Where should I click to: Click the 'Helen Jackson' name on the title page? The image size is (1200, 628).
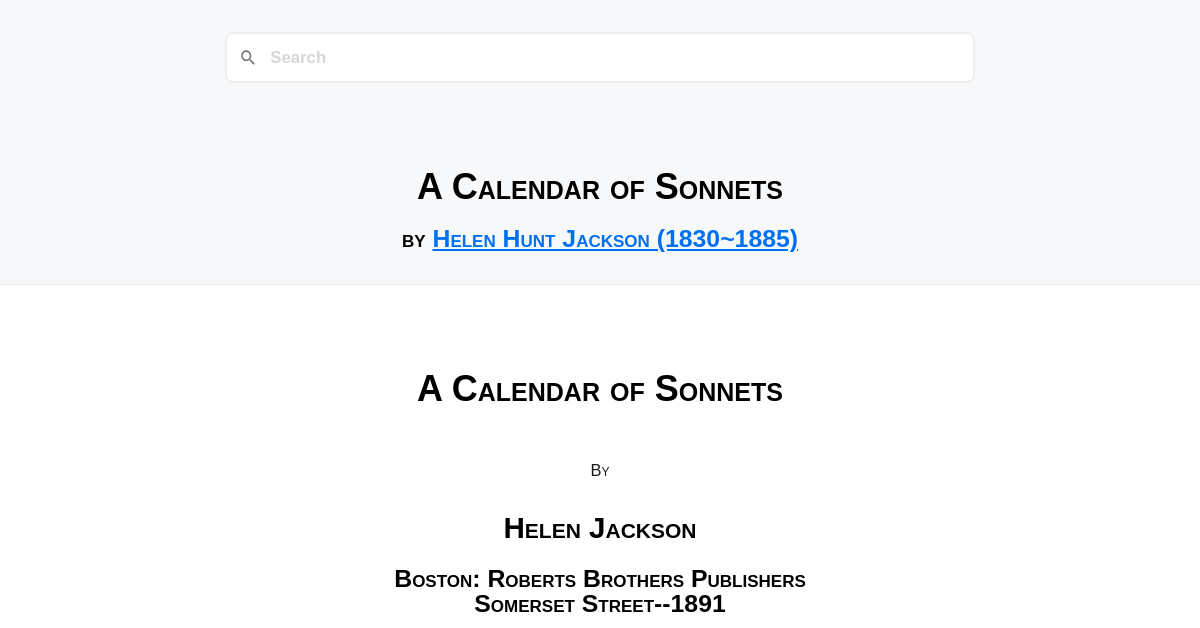(x=600, y=529)
